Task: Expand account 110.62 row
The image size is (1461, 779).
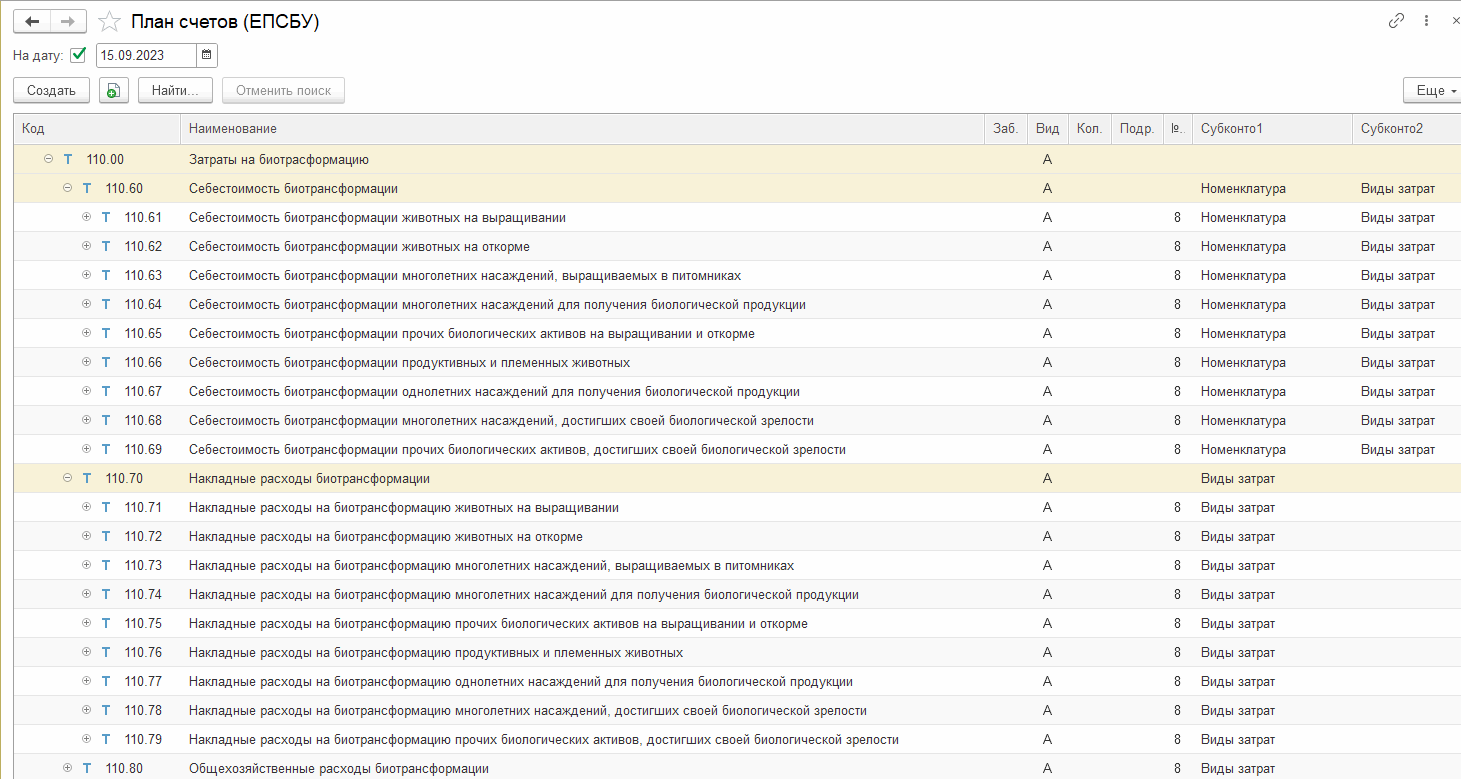Action: (x=86, y=246)
